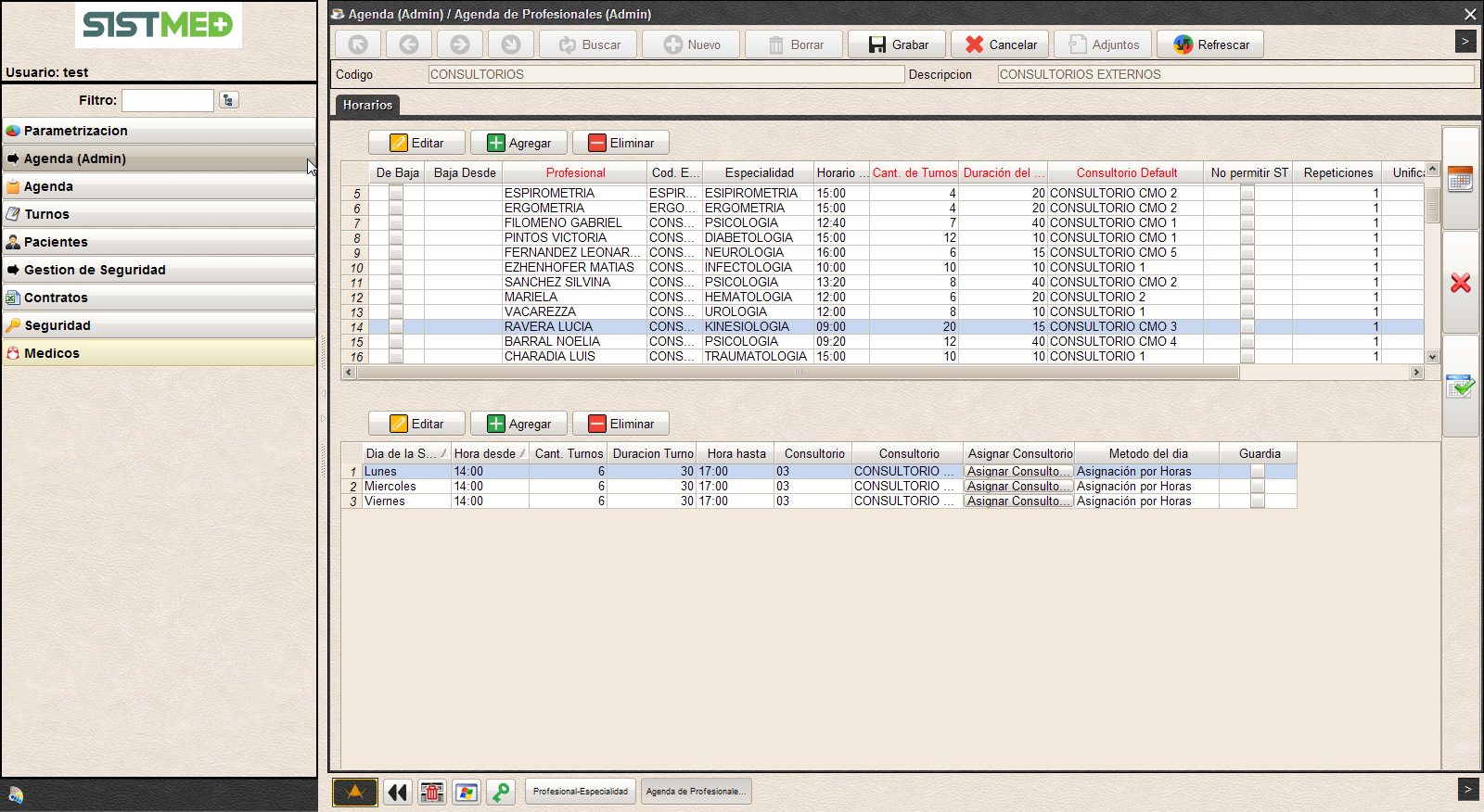Screen dimensions: 1484x812
Task: Check De Baja box for RAVERA LUCIA
Action: tap(396, 327)
